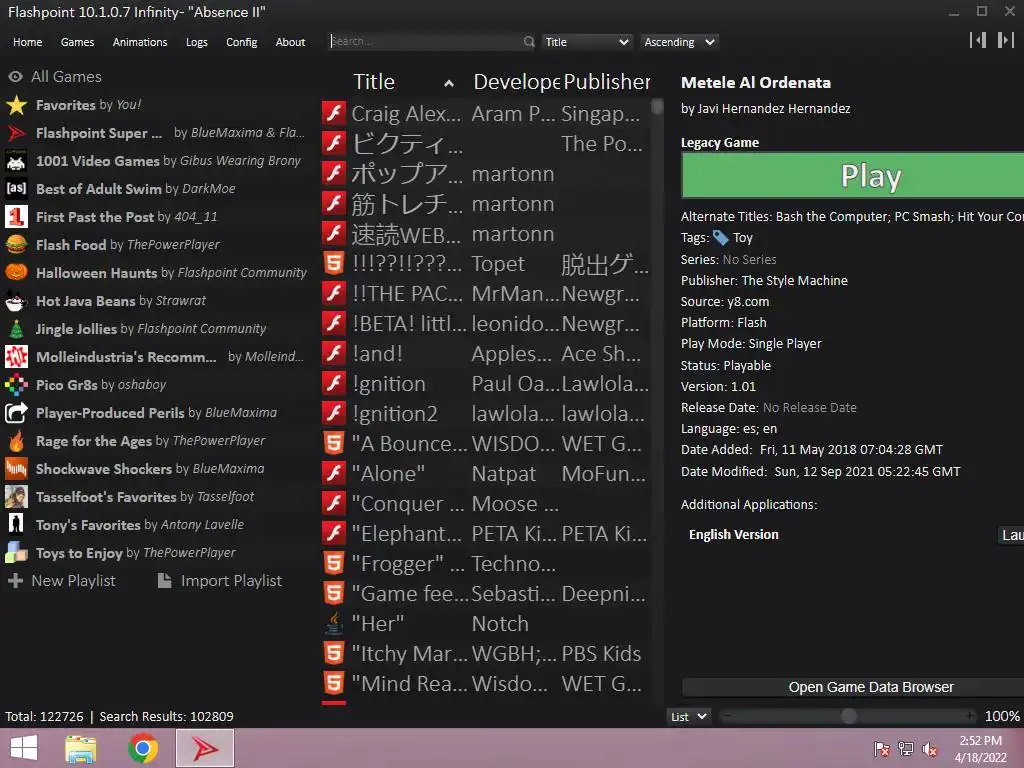Viewport: 1024px width, 768px height.
Task: Open the Logs tab
Action: coord(197,42)
